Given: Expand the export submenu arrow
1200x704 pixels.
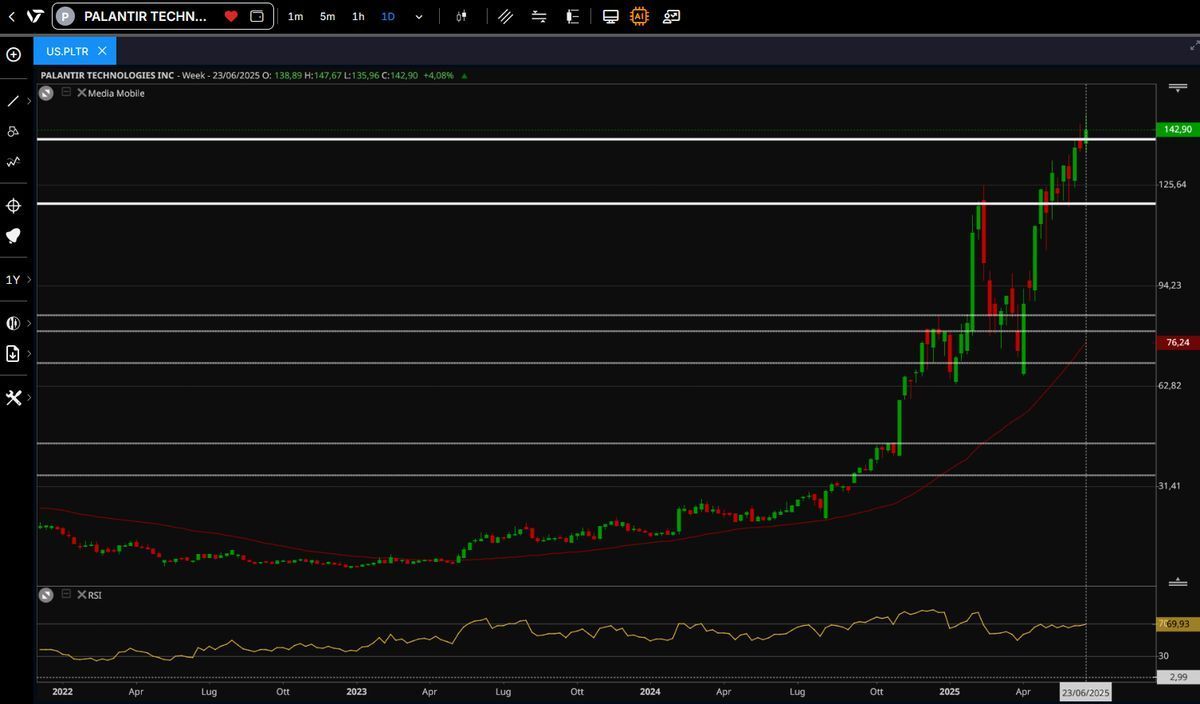Looking at the screenshot, I should tap(29, 353).
